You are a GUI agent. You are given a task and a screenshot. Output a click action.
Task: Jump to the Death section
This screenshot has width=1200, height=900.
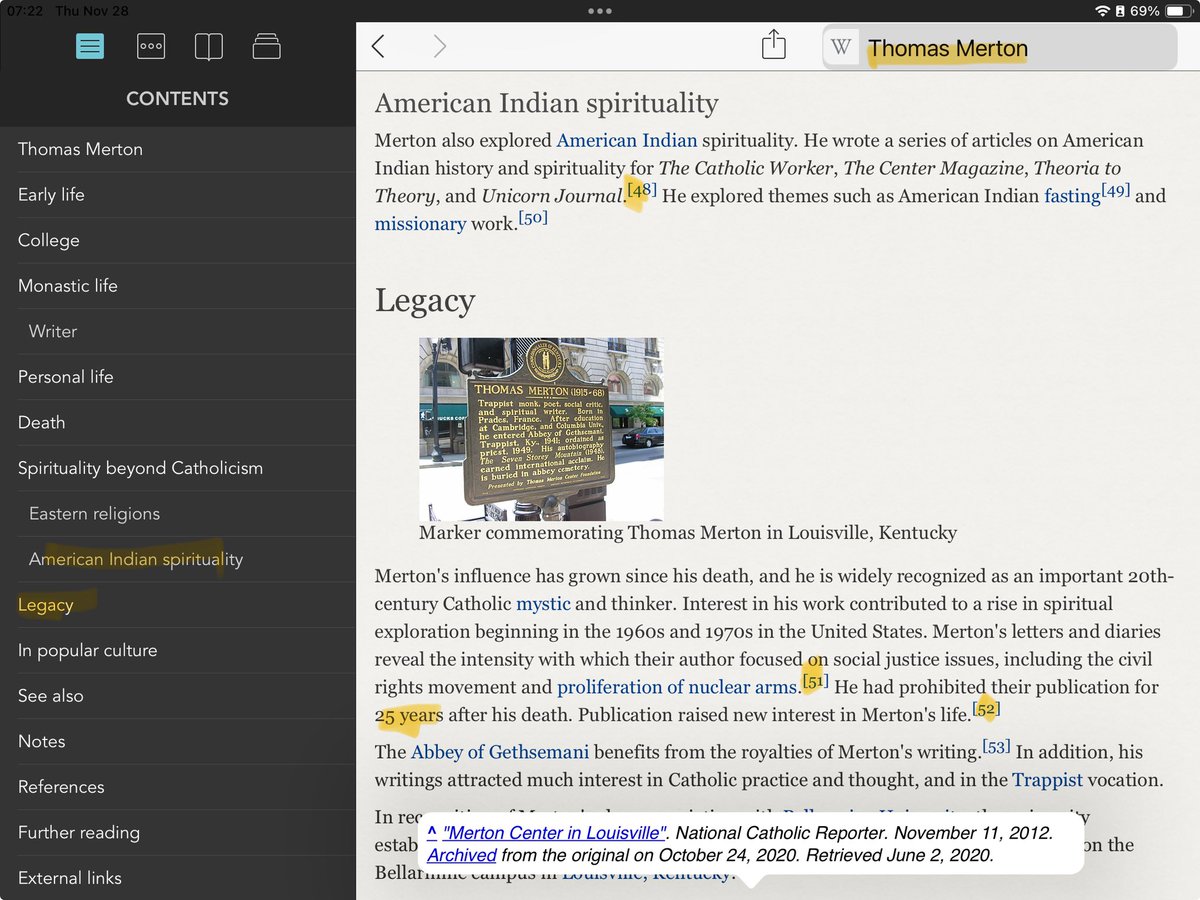(x=178, y=422)
